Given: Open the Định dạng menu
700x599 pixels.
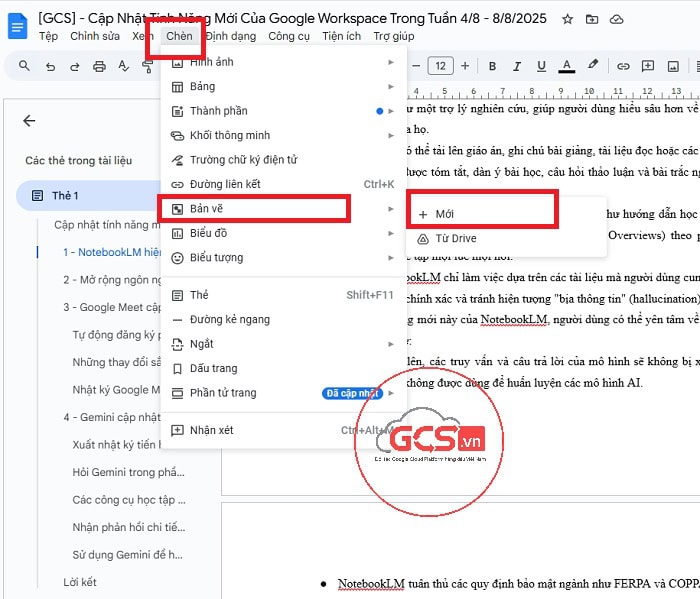Looking at the screenshot, I should click(x=230, y=37).
